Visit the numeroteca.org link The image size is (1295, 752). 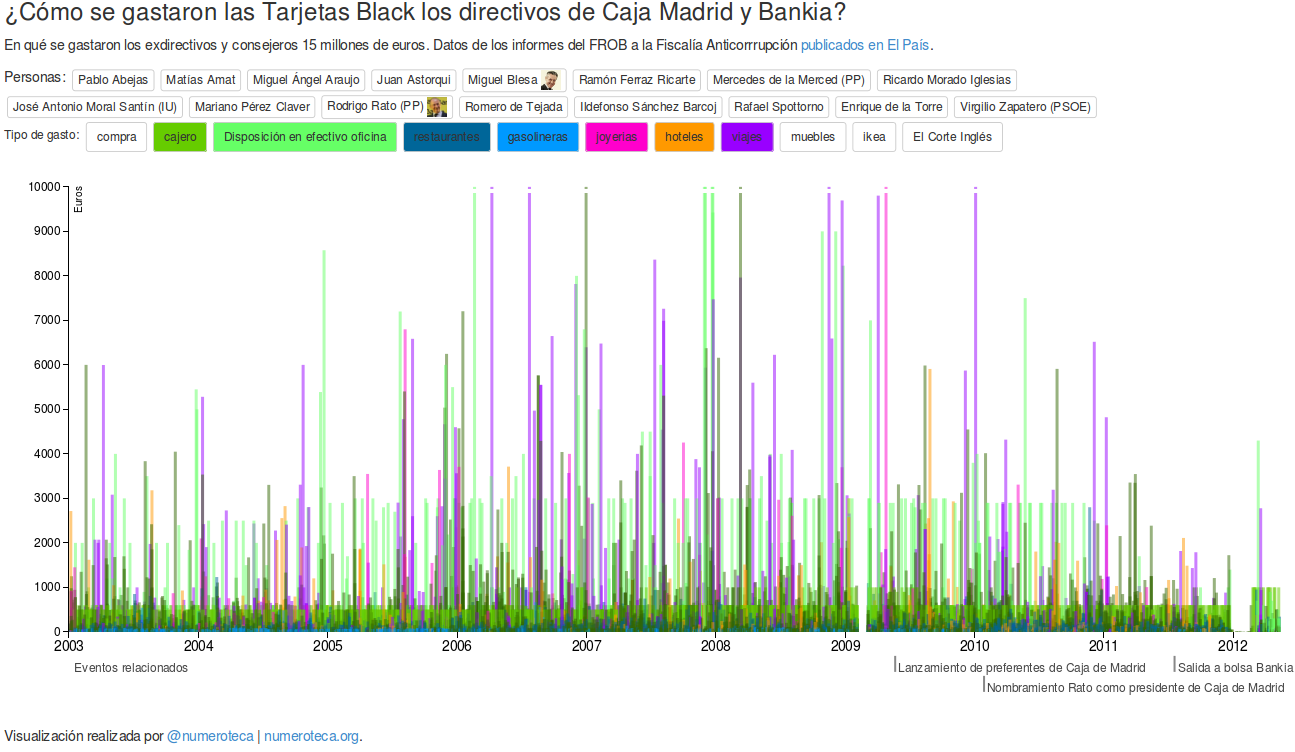click(311, 736)
